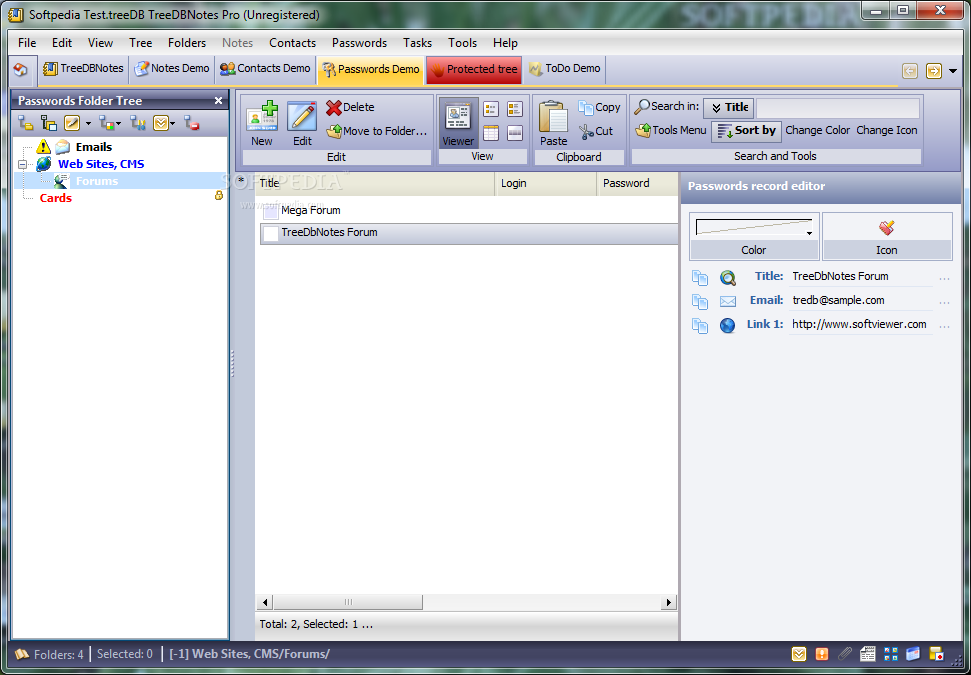Select Mega Forum record
Viewport: 971px width, 675px height.
(x=469, y=211)
